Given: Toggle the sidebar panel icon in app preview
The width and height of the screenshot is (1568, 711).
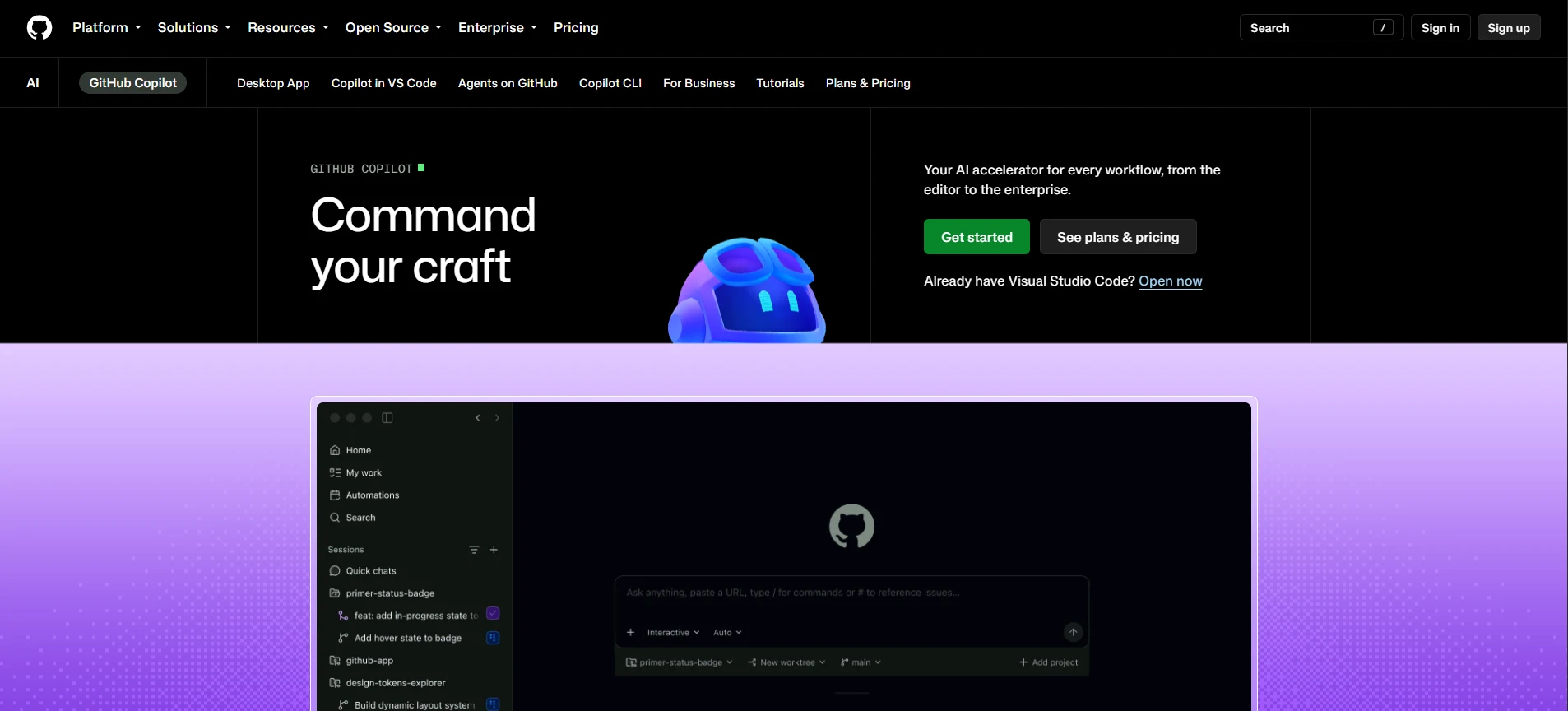Looking at the screenshot, I should pos(387,418).
